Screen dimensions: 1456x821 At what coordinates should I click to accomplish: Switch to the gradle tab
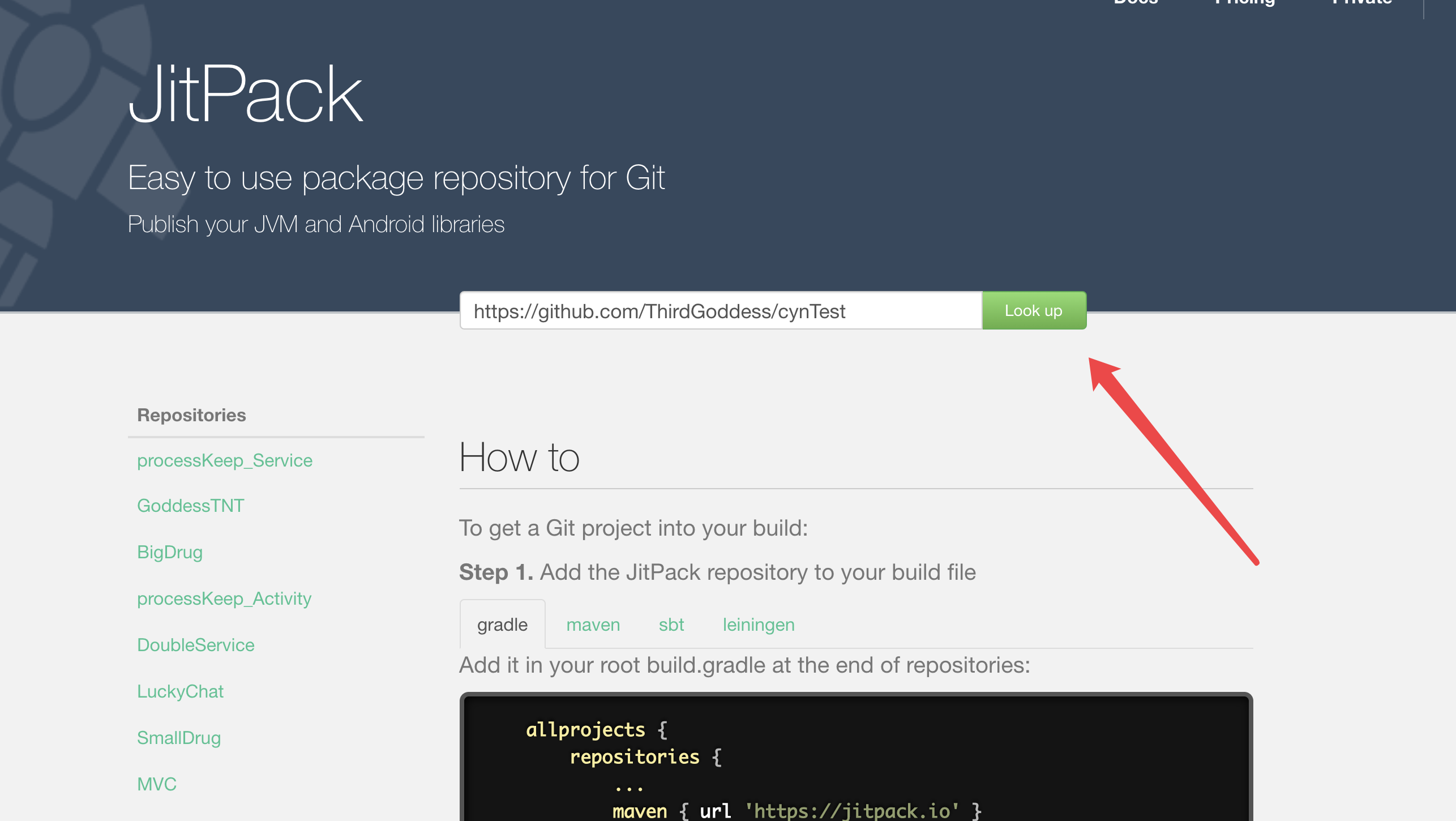coord(502,625)
